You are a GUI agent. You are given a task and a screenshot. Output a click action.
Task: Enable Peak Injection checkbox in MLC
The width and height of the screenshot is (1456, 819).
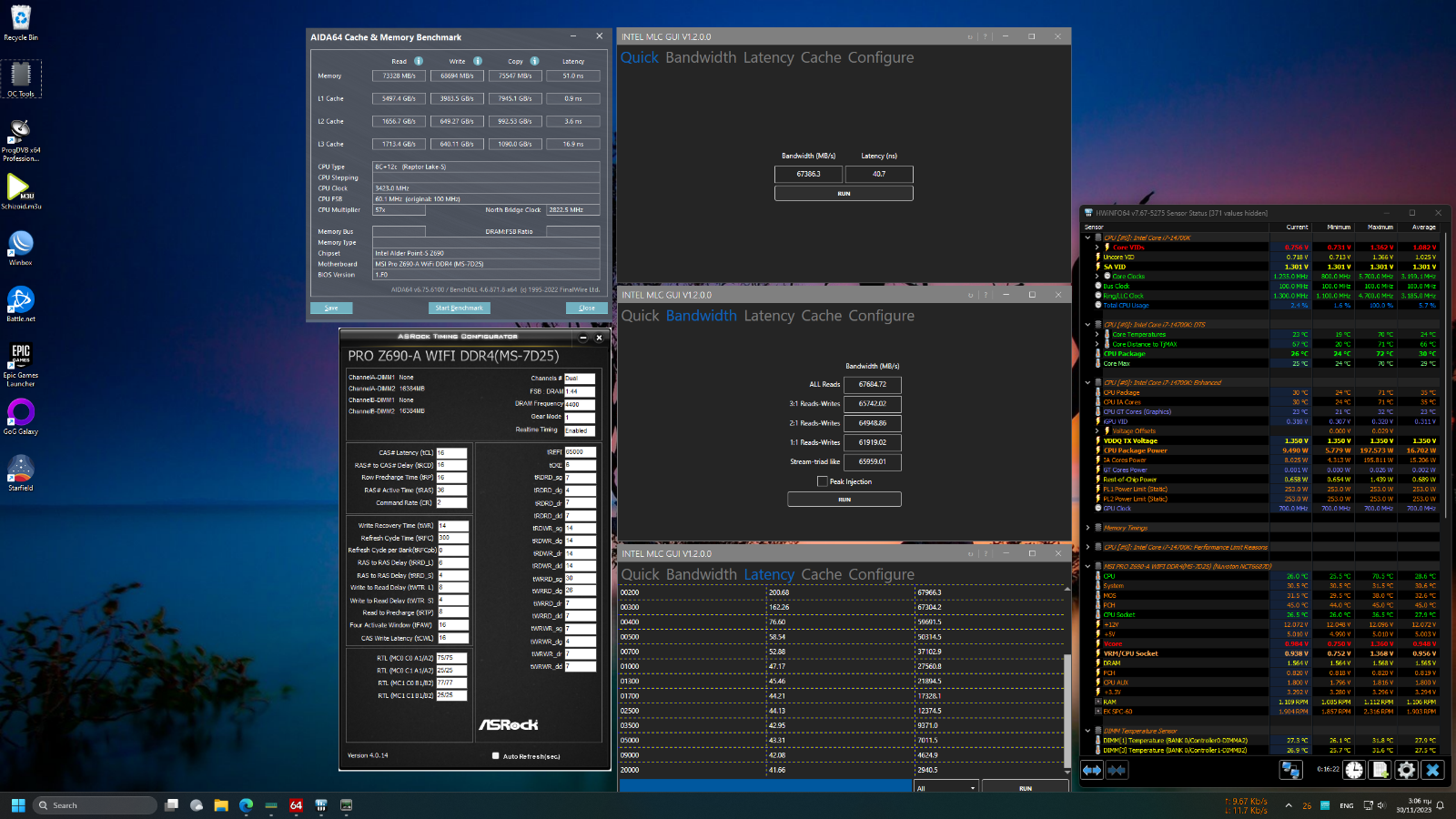(x=823, y=481)
